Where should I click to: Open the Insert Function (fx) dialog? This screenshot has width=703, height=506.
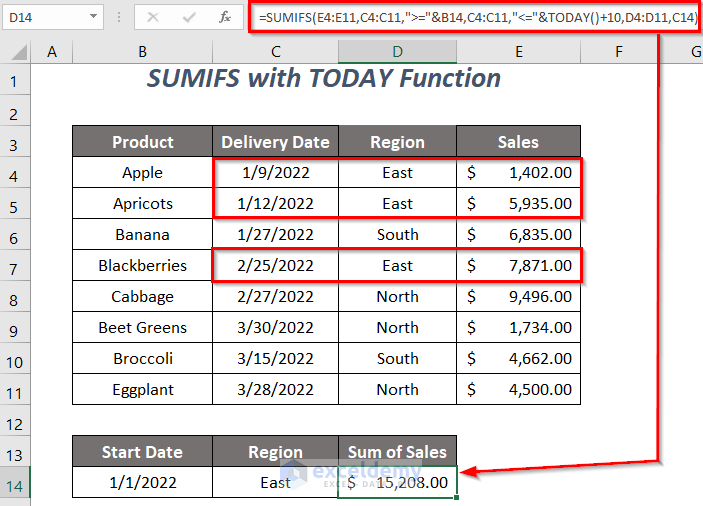click(224, 17)
